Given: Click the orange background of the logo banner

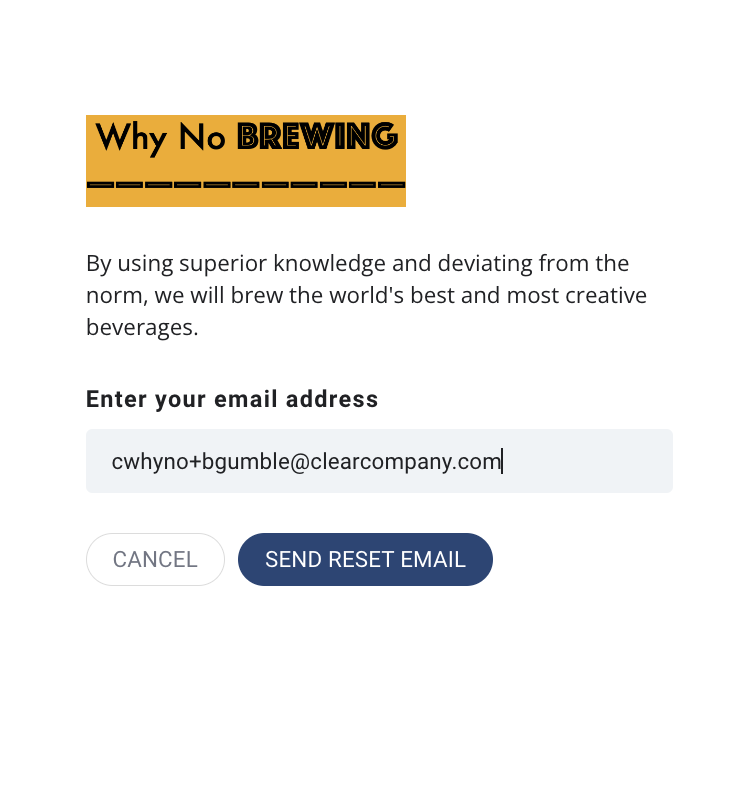Looking at the screenshot, I should (x=246, y=198).
